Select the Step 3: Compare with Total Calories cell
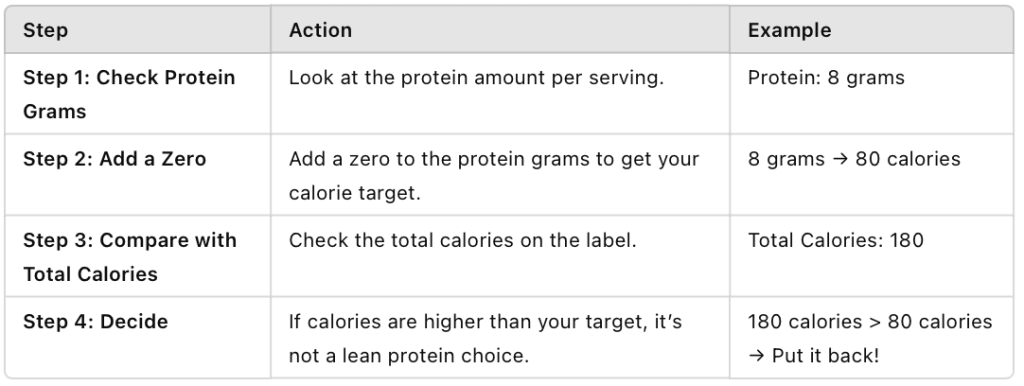The width and height of the screenshot is (1024, 386). pyautogui.click(x=138, y=256)
